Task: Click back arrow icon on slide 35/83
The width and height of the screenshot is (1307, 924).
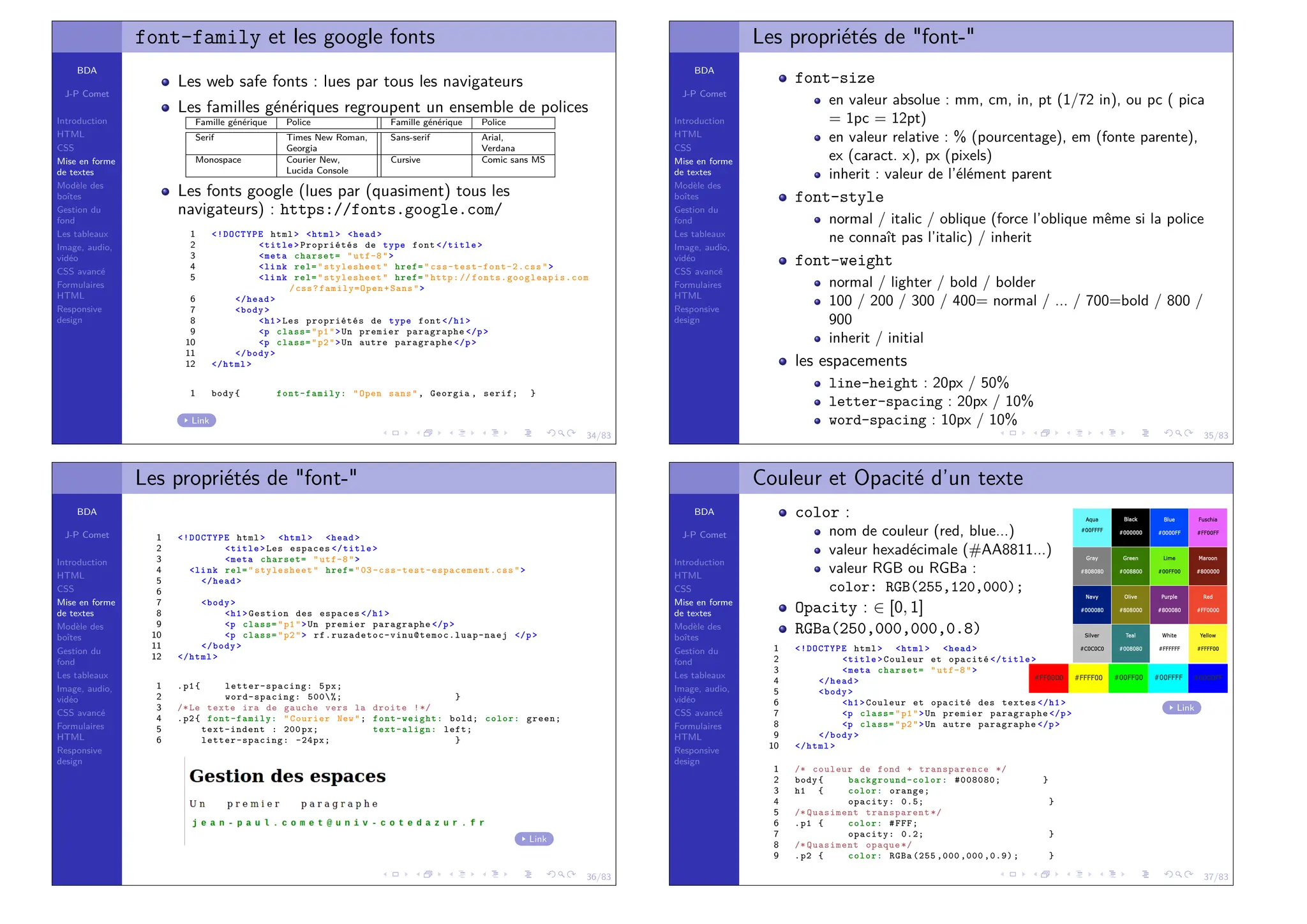Action: pyautogui.click(x=1168, y=433)
